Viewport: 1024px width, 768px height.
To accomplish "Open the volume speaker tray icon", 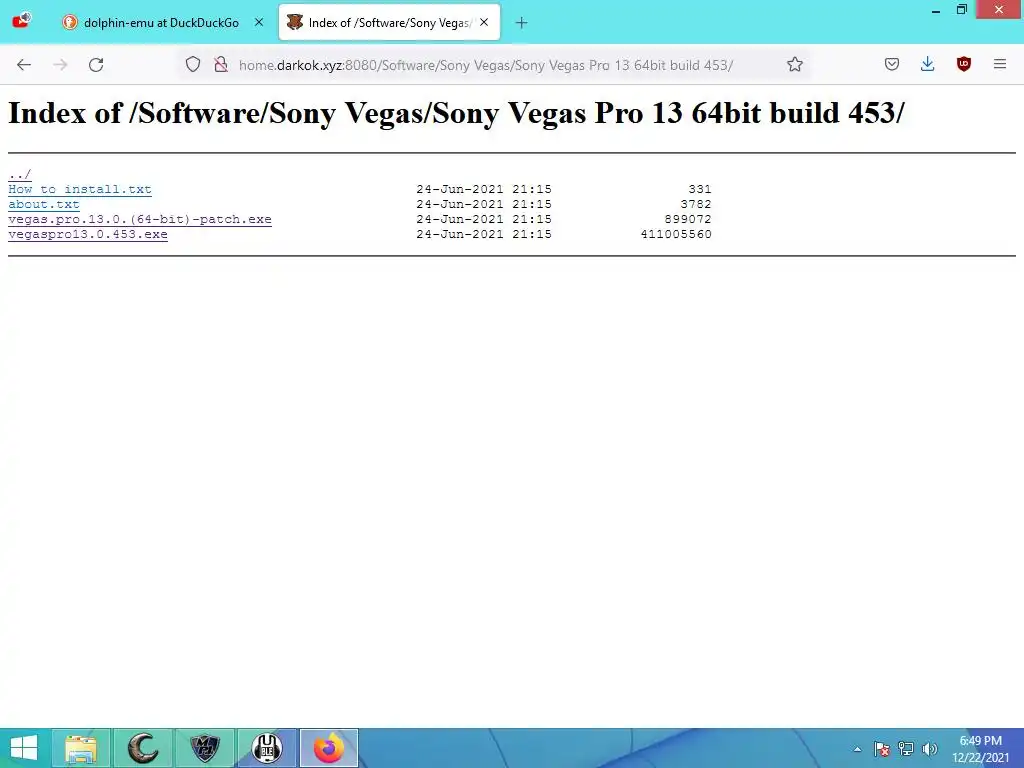I will (929, 749).
